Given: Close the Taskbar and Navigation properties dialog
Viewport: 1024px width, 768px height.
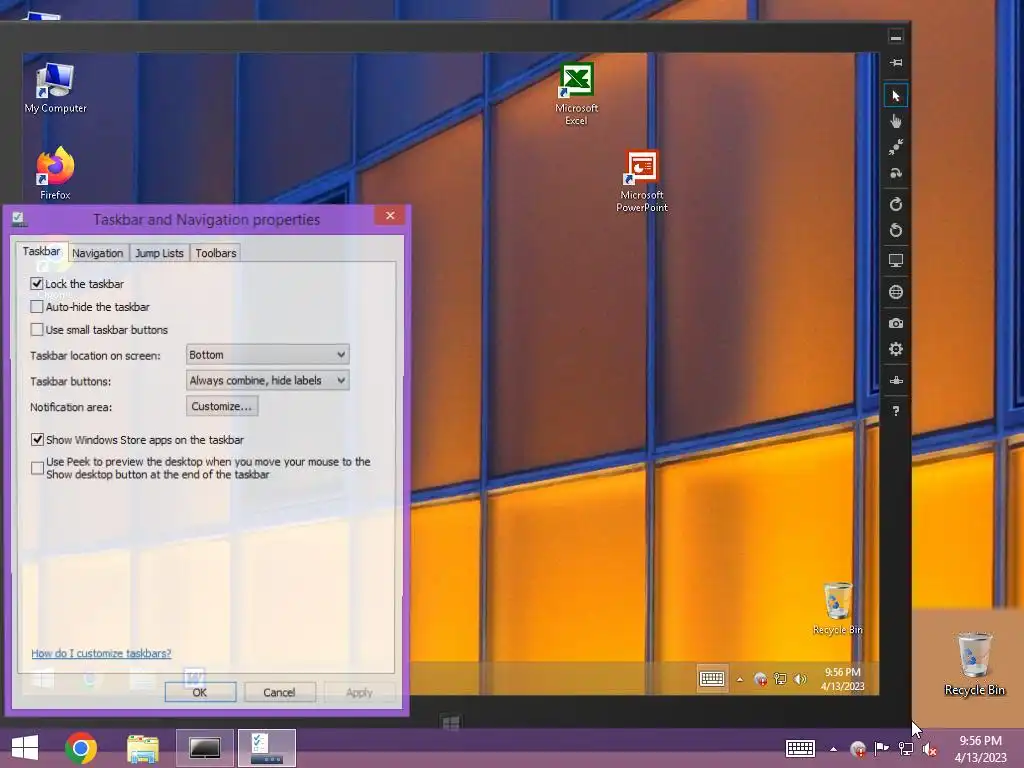Looking at the screenshot, I should [x=390, y=216].
